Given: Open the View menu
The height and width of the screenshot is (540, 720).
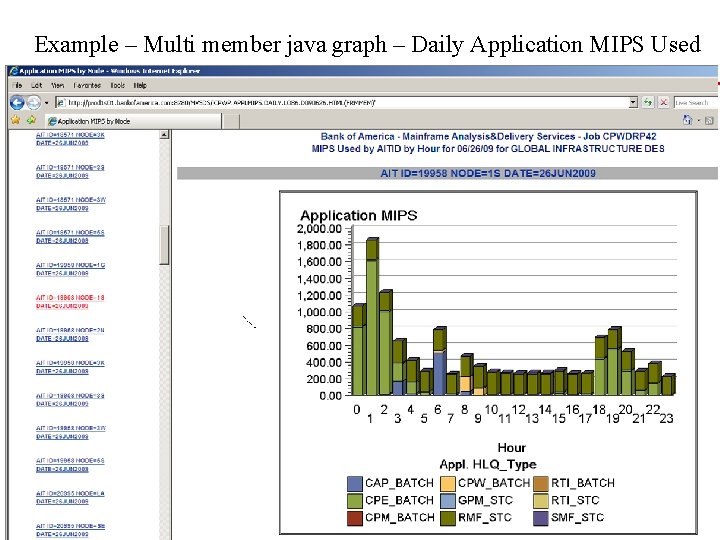Looking at the screenshot, I should (x=57, y=85).
